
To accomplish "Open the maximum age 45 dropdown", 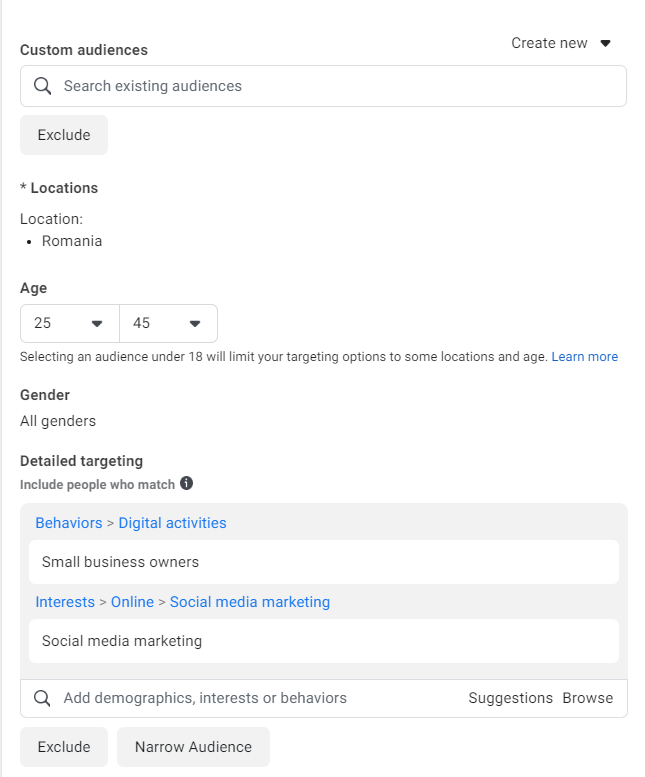I will tap(168, 323).
